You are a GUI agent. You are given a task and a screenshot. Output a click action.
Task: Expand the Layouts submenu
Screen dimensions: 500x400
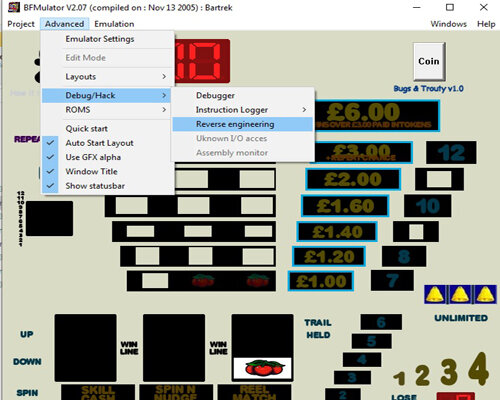click(108, 77)
